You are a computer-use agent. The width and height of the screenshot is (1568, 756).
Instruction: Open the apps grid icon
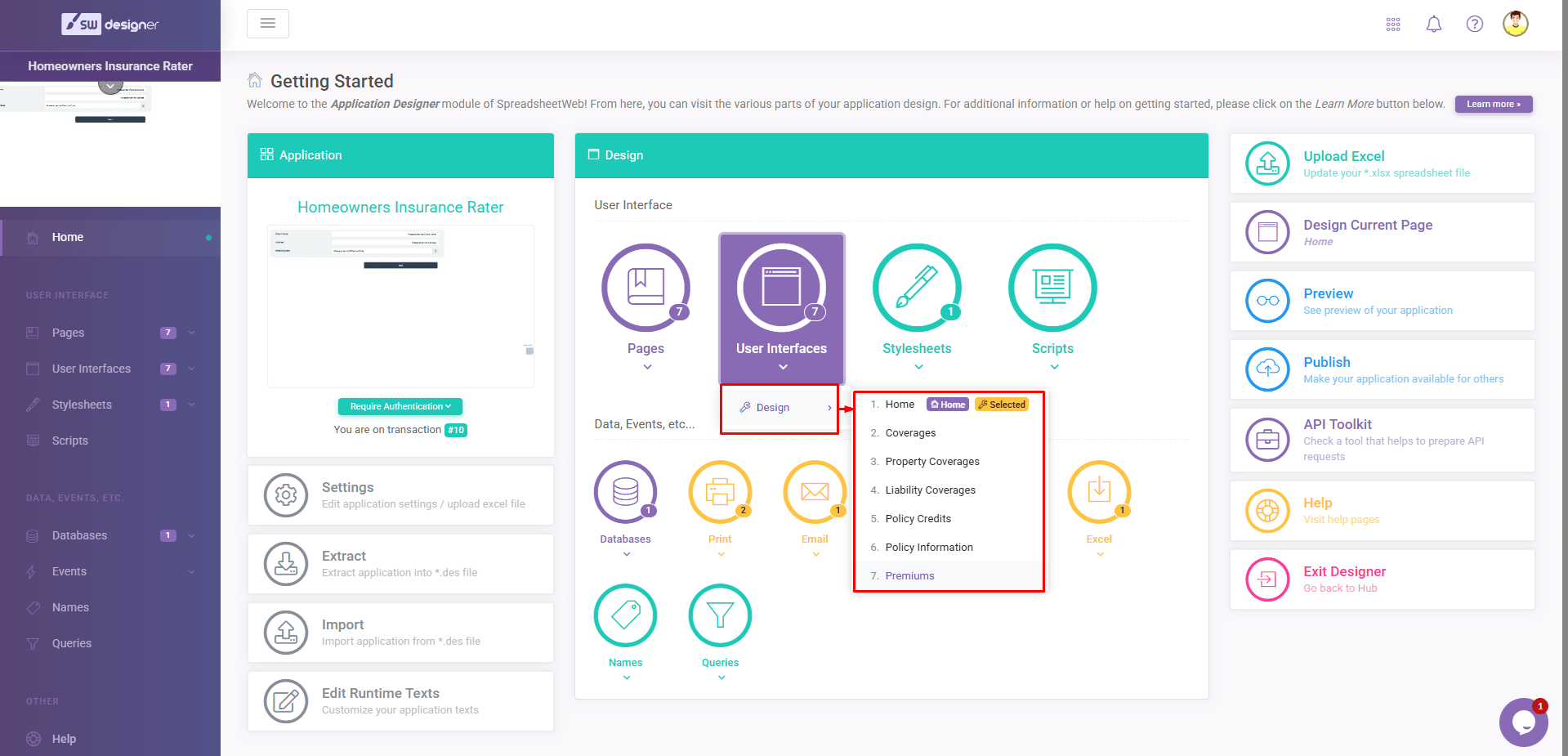click(x=1393, y=25)
